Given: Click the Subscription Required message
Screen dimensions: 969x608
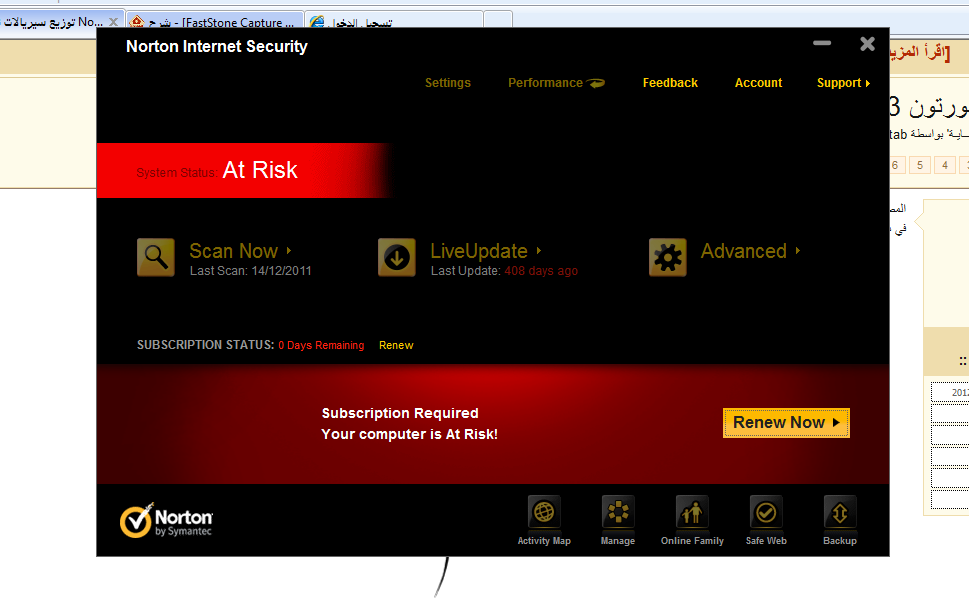Looking at the screenshot, I should click(400, 413).
